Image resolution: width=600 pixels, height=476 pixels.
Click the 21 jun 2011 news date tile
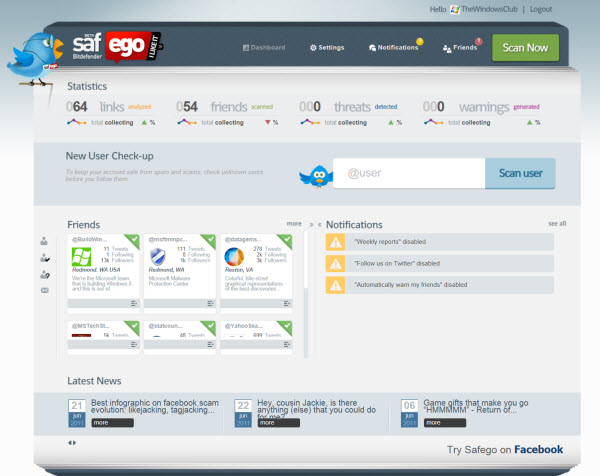click(77, 413)
